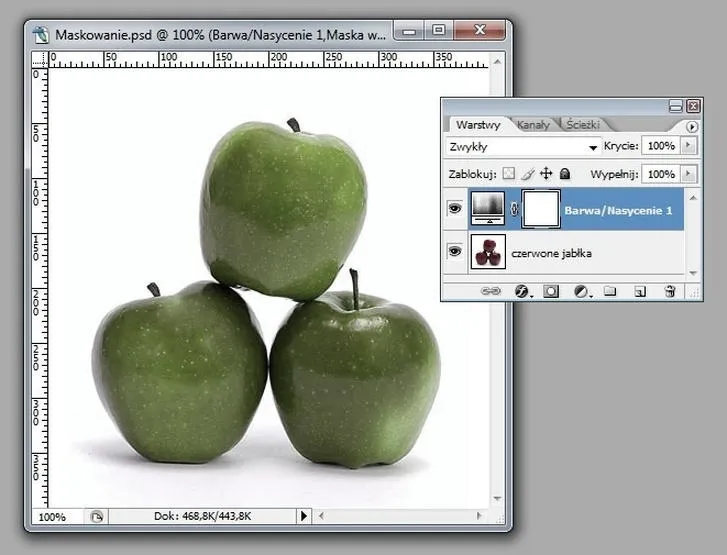Open the Wypełnij fill slider arrow
Image resolution: width=727 pixels, height=555 pixels.
(689, 174)
